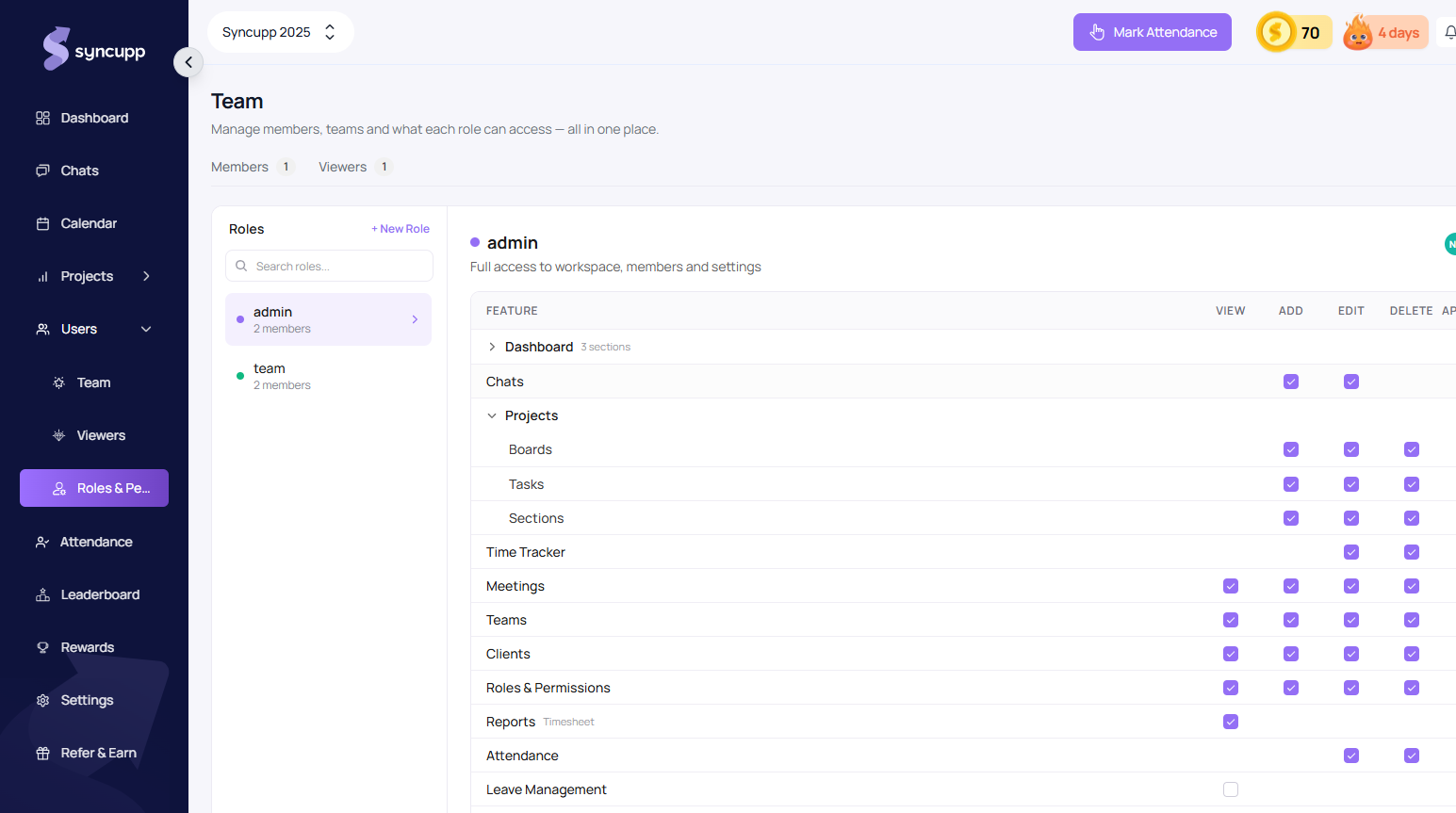This screenshot has height=813, width=1456.
Task: Toggle Boards DELETE permission checkbox
Action: click(x=1412, y=449)
